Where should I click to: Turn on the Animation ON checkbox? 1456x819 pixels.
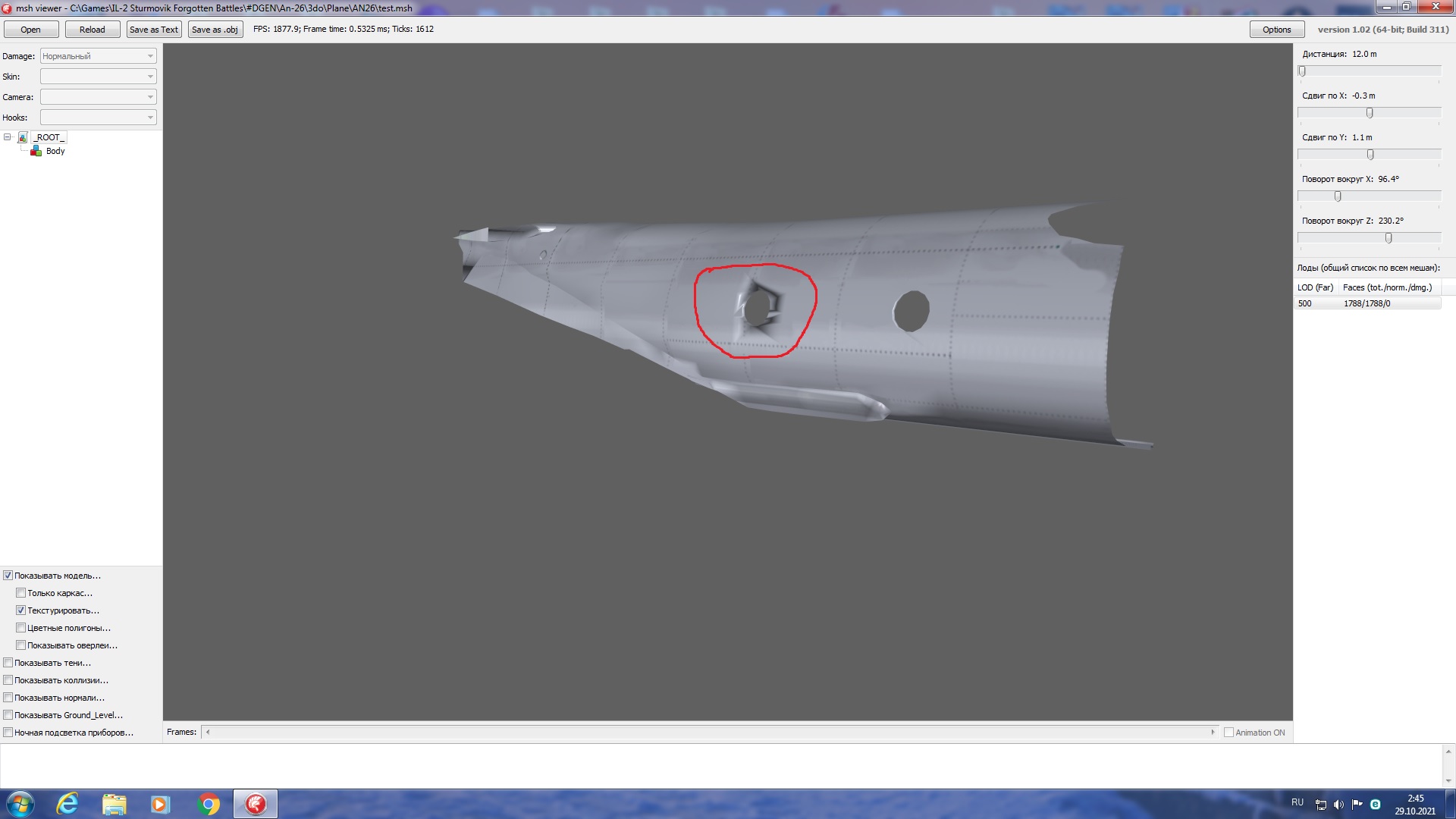pyautogui.click(x=1228, y=733)
